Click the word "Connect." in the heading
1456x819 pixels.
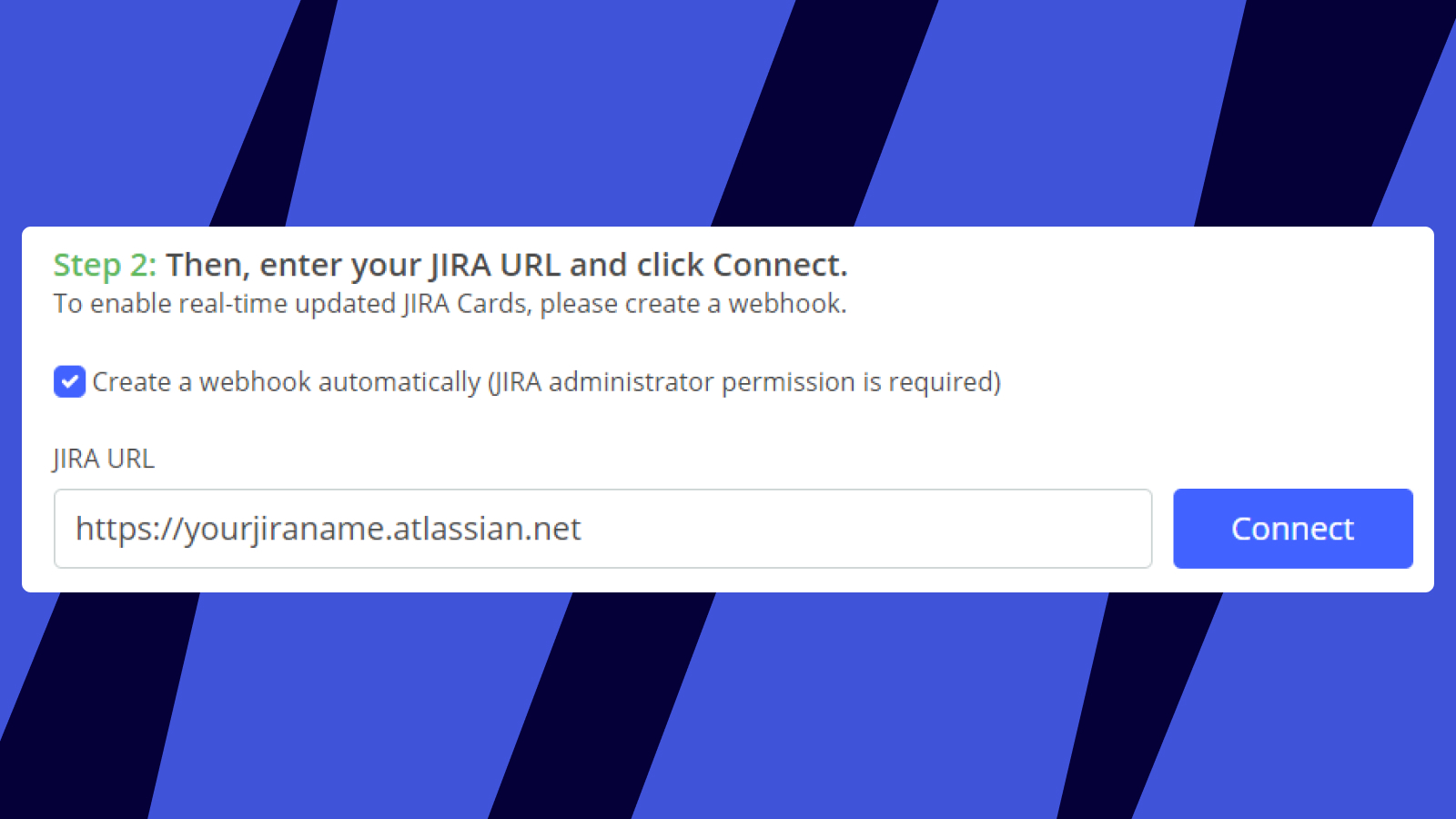(x=780, y=265)
